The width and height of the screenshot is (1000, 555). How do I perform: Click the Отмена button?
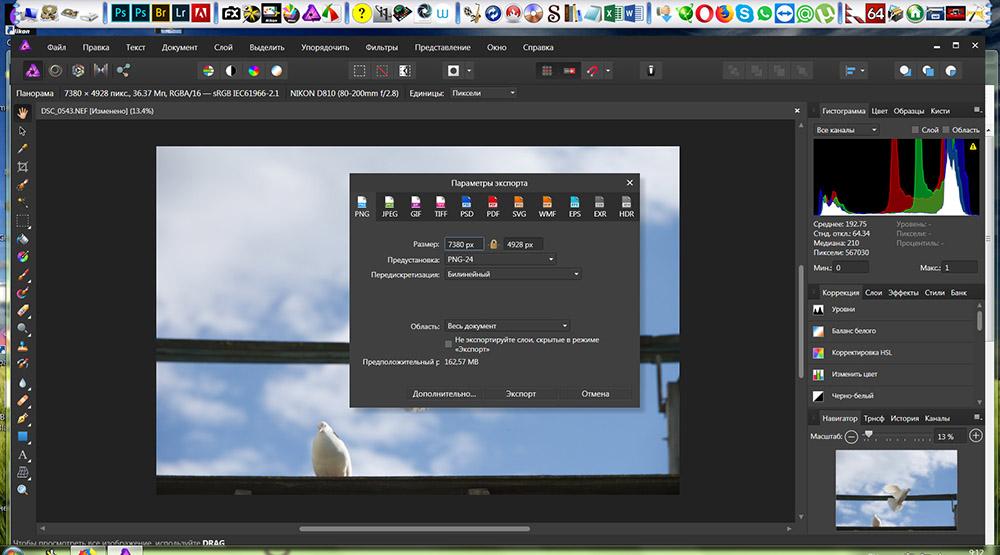click(x=595, y=394)
